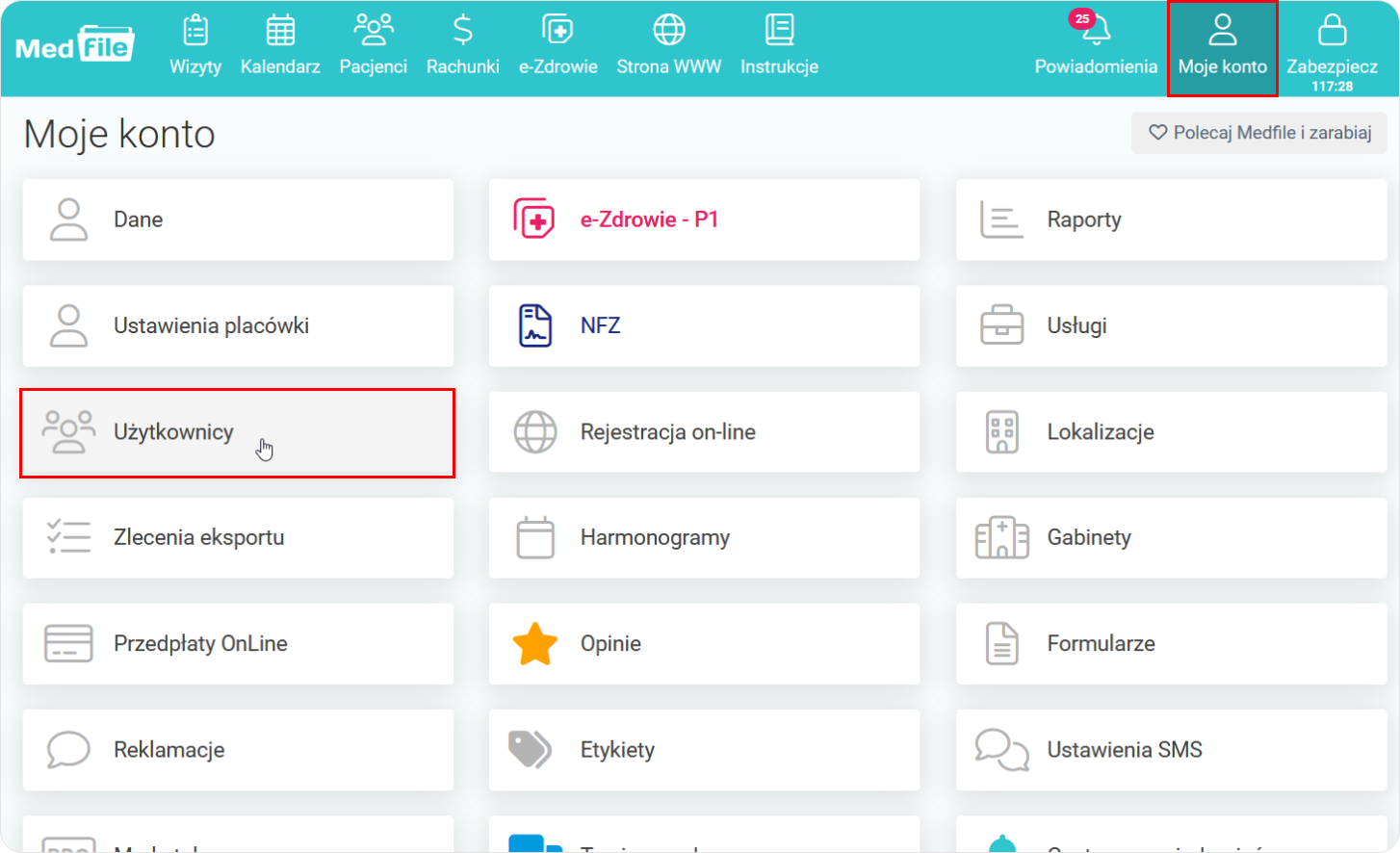Select the Harmonogramy label
This screenshot has width=1400, height=853.
click(655, 538)
